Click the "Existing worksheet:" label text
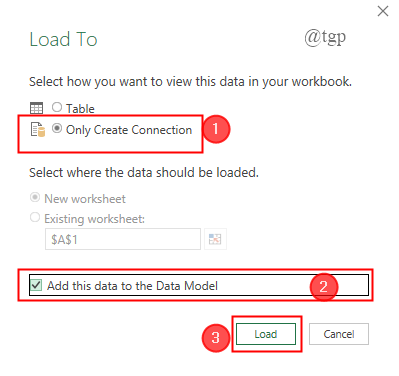Screen dimensions: 399x376 95,219
